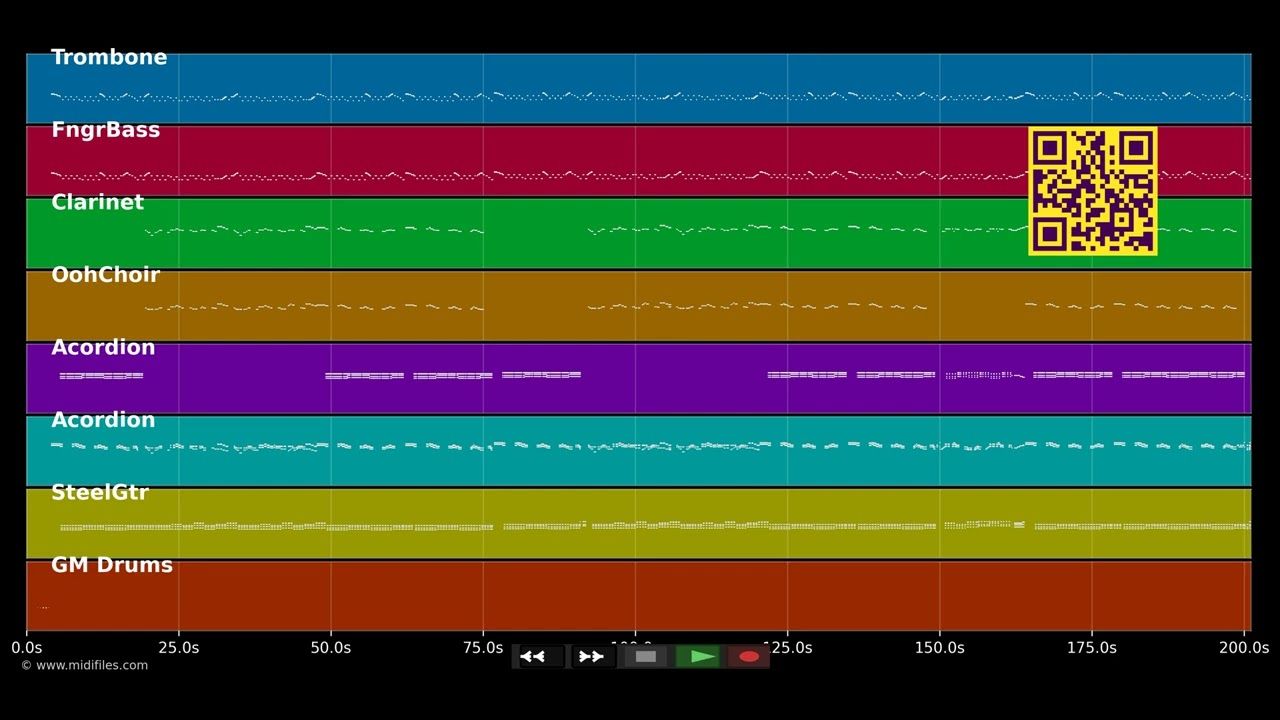The image size is (1280, 720).
Task: Select the Clarinet track label
Action: (97, 203)
